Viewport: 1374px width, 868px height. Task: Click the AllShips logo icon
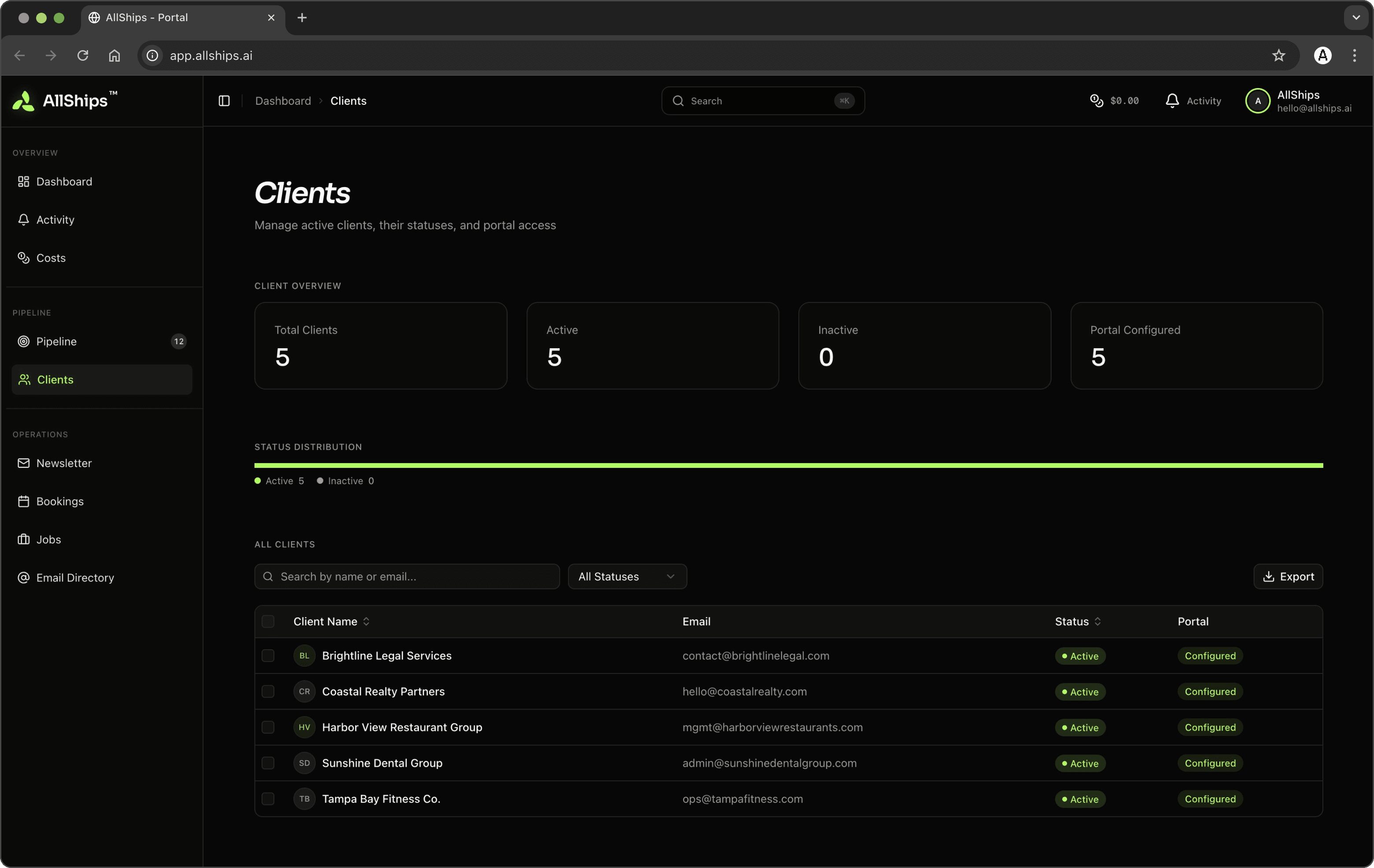(24, 101)
